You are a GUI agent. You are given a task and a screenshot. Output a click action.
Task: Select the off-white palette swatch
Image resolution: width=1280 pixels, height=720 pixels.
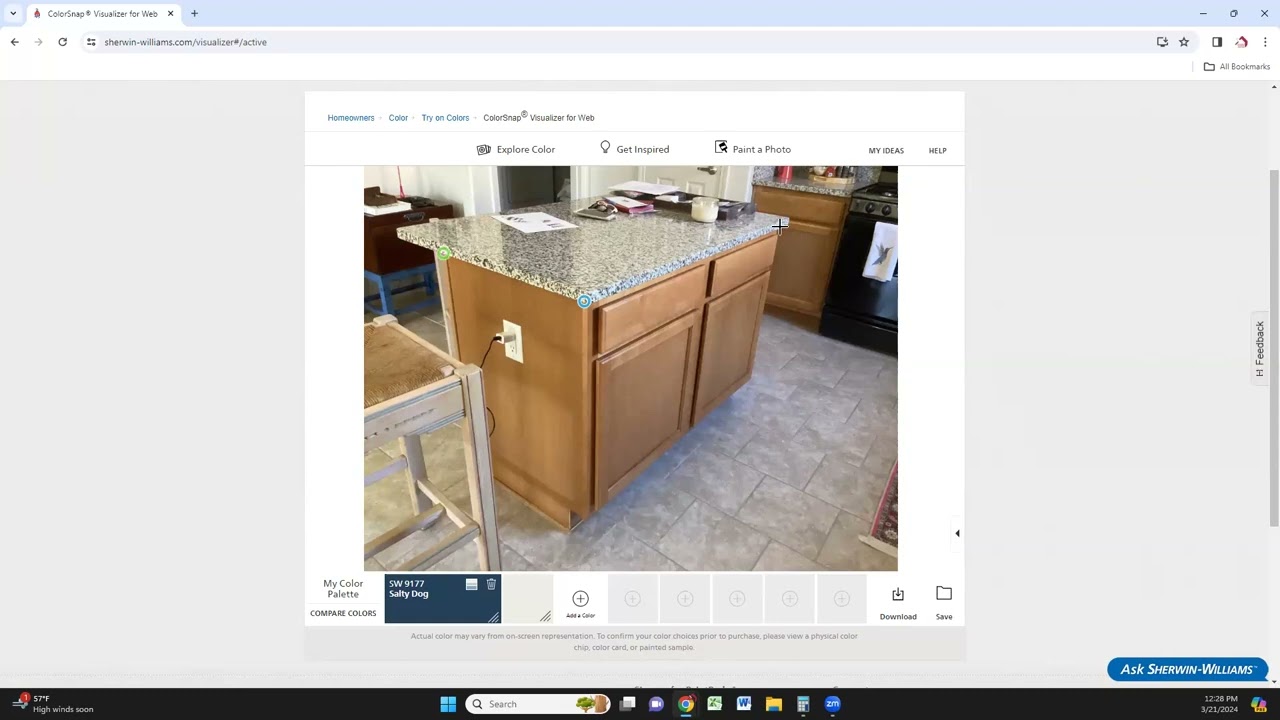[x=527, y=598]
